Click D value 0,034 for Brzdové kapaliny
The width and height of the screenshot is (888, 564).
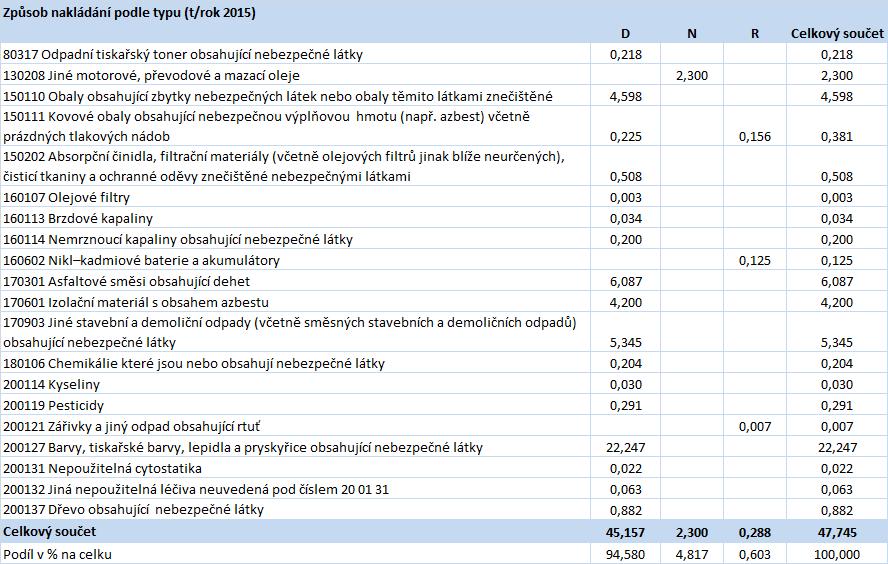(625, 219)
